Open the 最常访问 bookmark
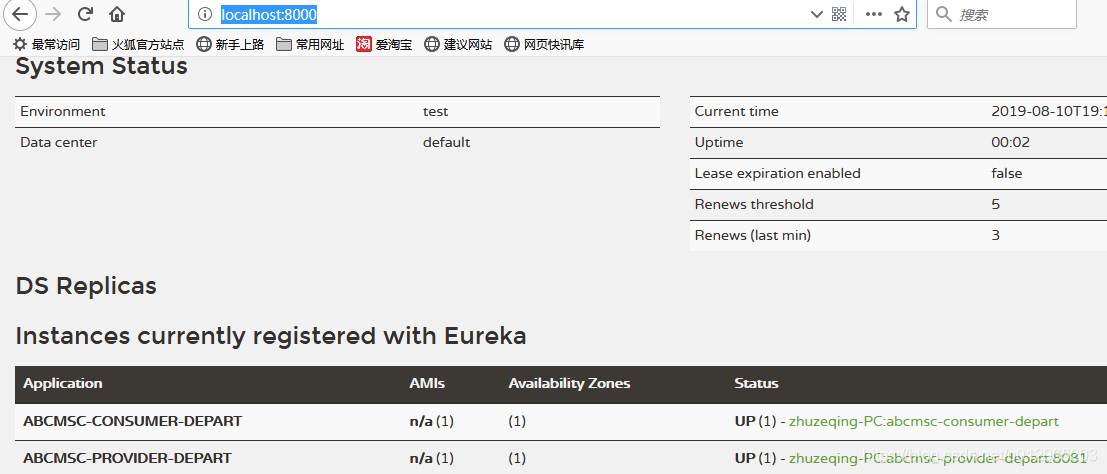1107x474 pixels. click(47, 45)
